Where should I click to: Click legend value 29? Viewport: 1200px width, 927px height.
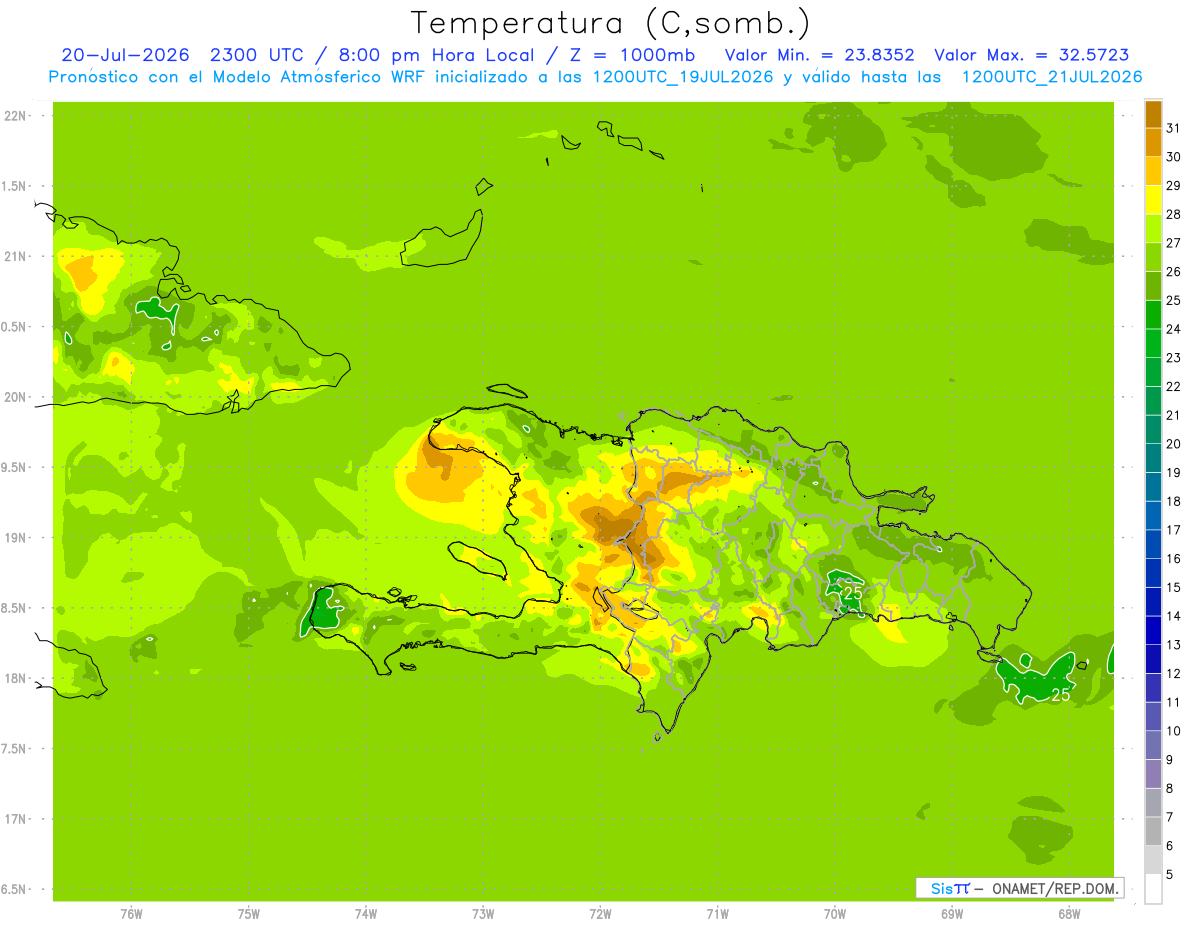pos(1174,186)
